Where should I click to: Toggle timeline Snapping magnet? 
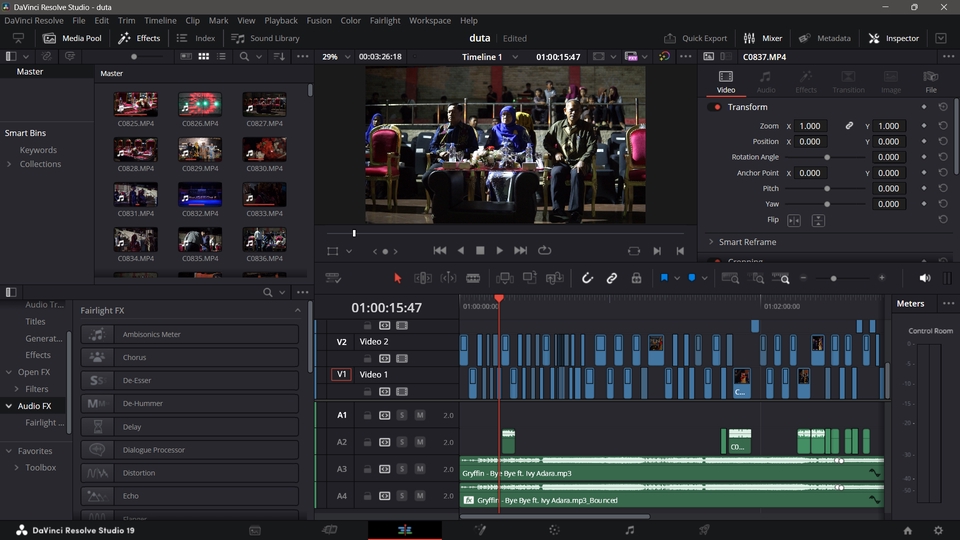pos(587,278)
